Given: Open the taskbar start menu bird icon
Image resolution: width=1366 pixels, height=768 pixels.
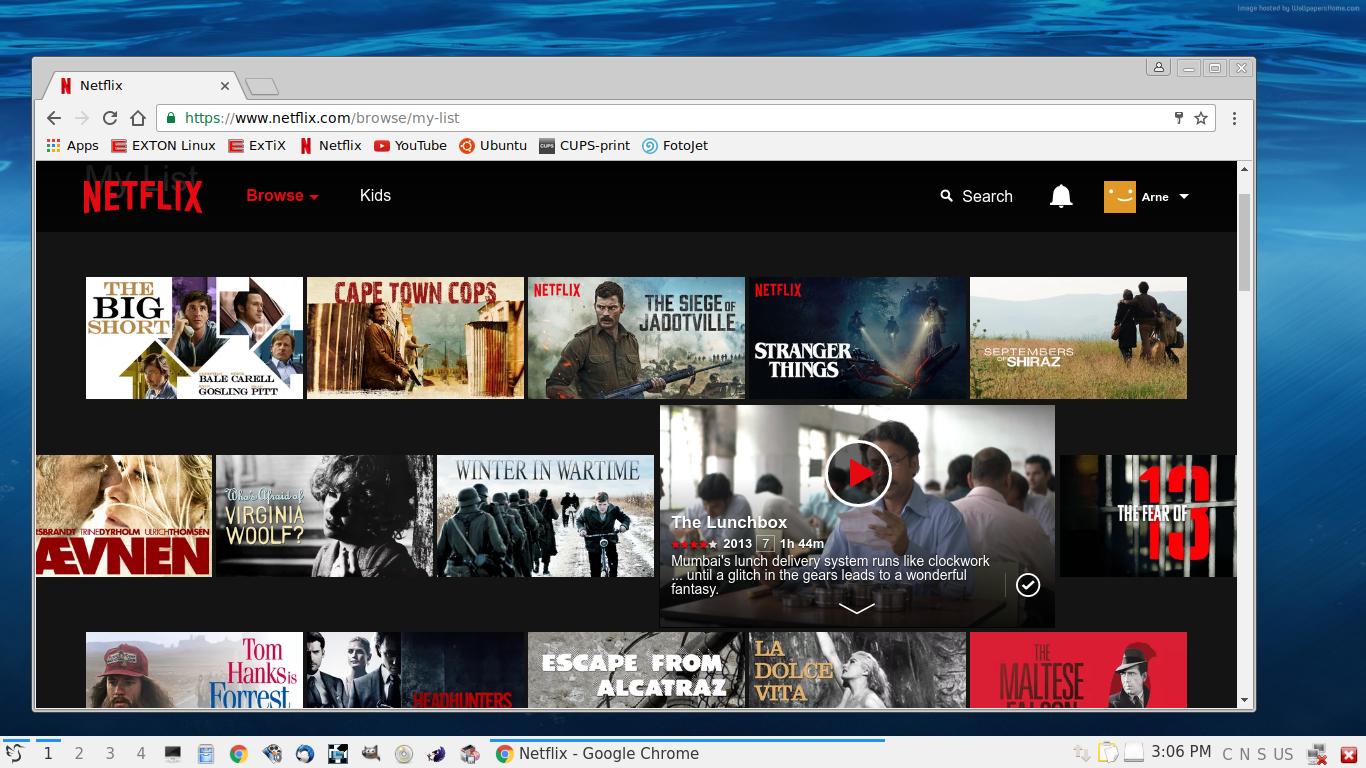Looking at the screenshot, I should point(14,754).
